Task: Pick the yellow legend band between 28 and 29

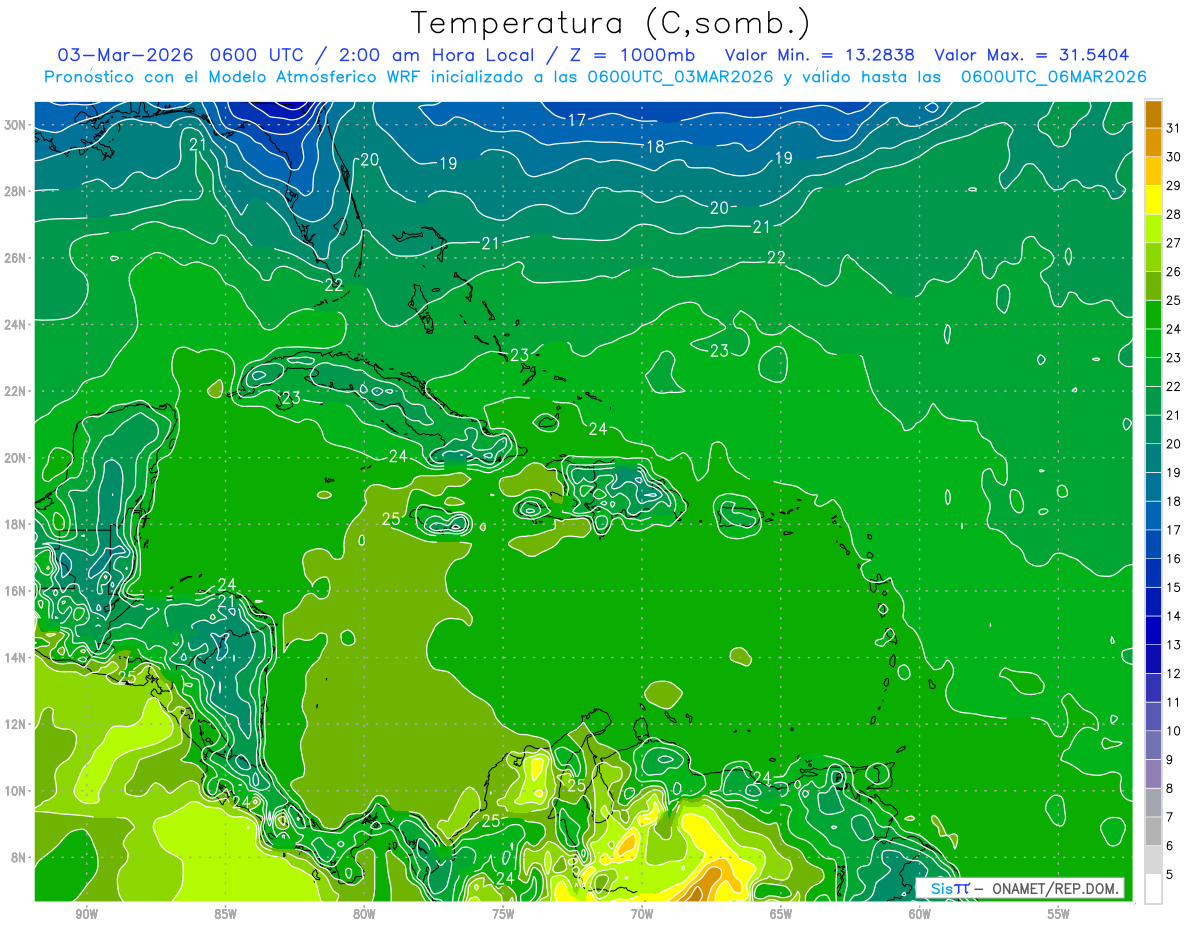Action: click(1153, 199)
